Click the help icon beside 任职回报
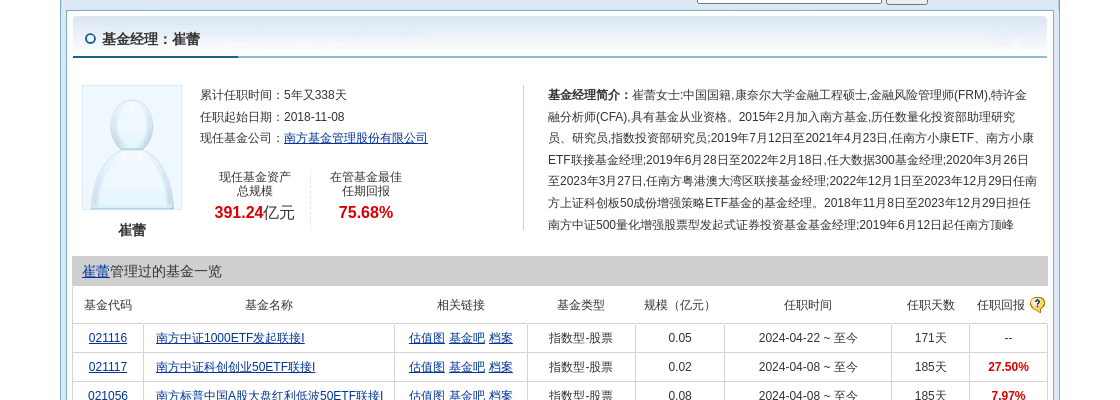The width and height of the screenshot is (1120, 400). tap(1037, 305)
